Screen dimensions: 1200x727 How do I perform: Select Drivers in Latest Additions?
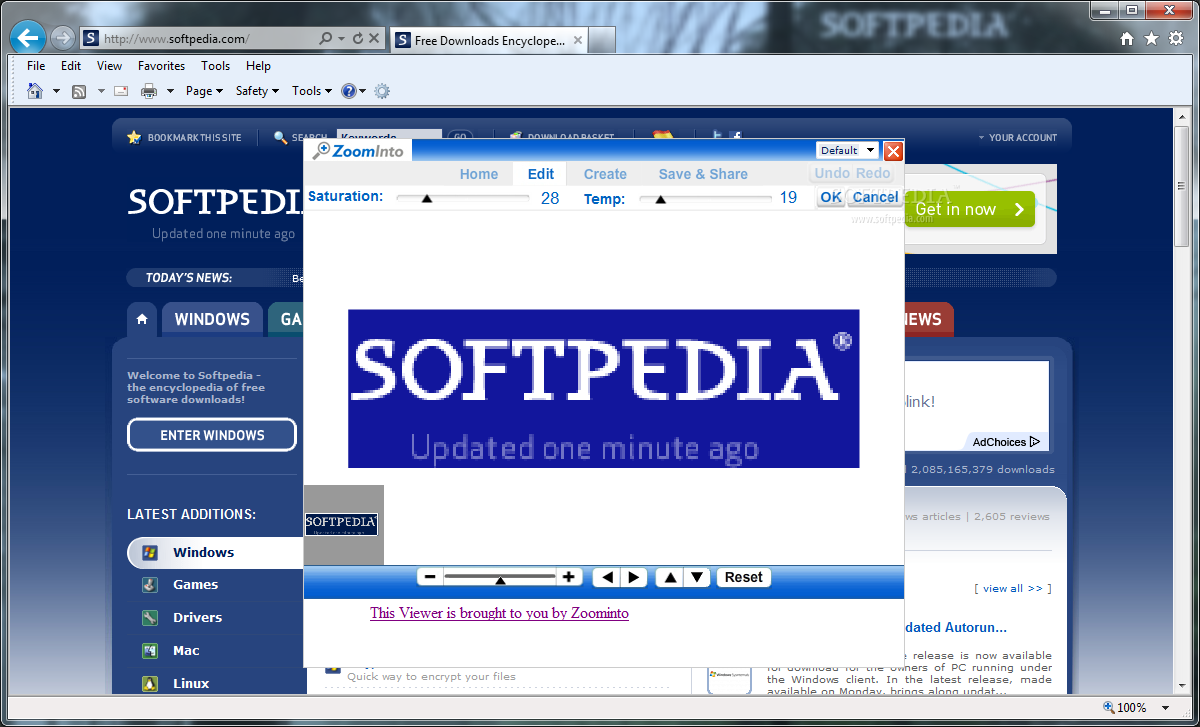197,618
